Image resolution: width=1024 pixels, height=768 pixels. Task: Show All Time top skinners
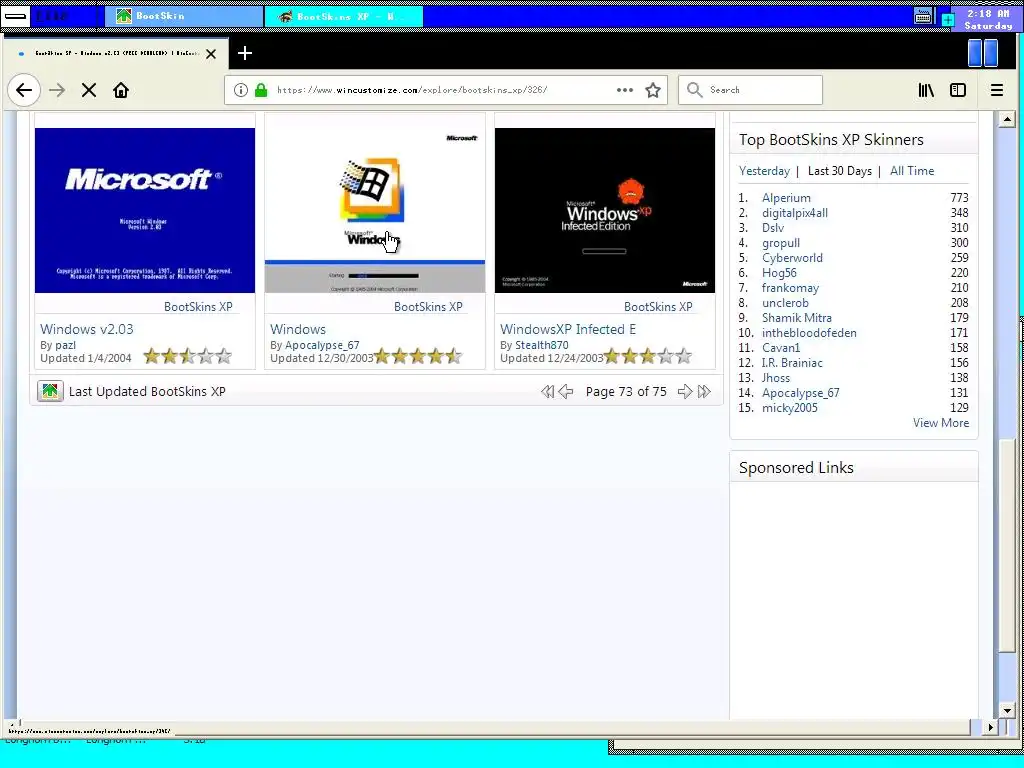(912, 170)
